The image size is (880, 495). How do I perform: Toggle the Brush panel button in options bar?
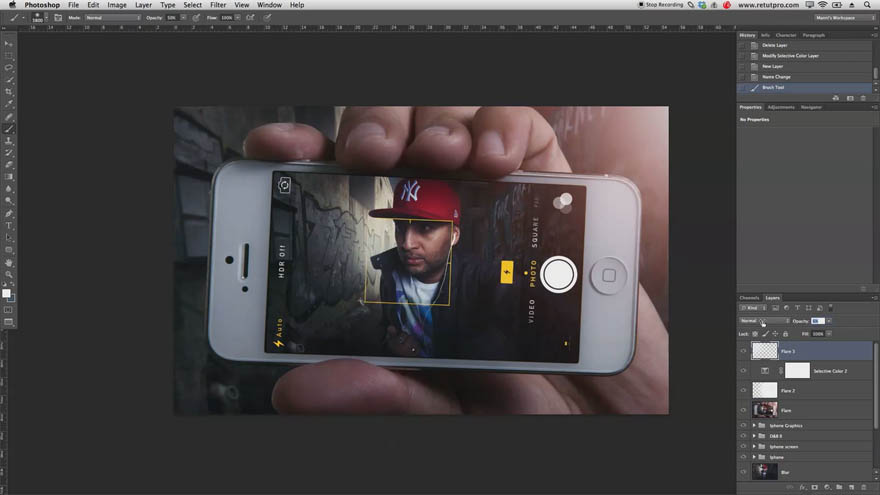click(58, 18)
